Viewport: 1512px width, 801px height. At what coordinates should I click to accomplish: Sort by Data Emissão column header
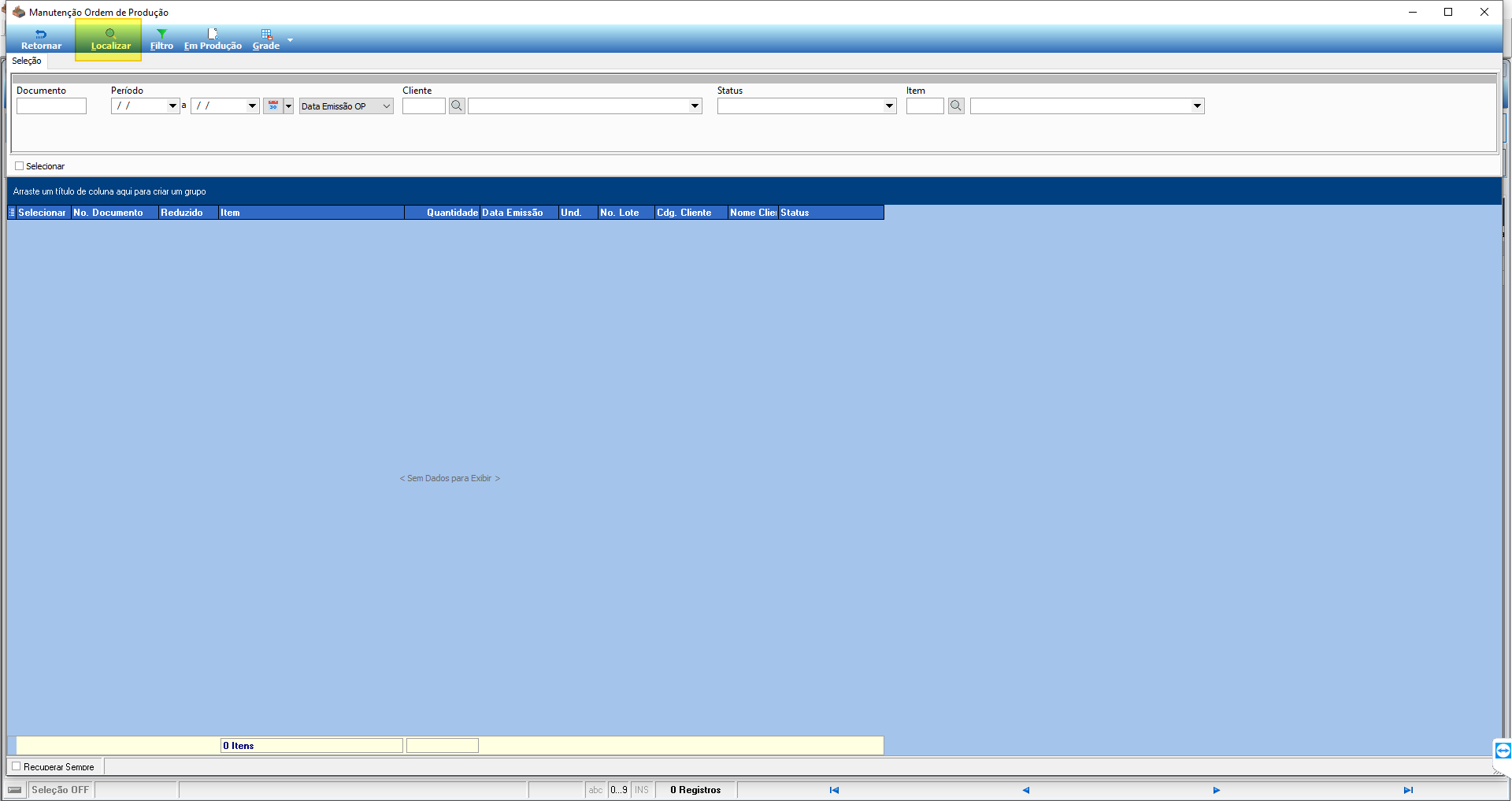519,213
